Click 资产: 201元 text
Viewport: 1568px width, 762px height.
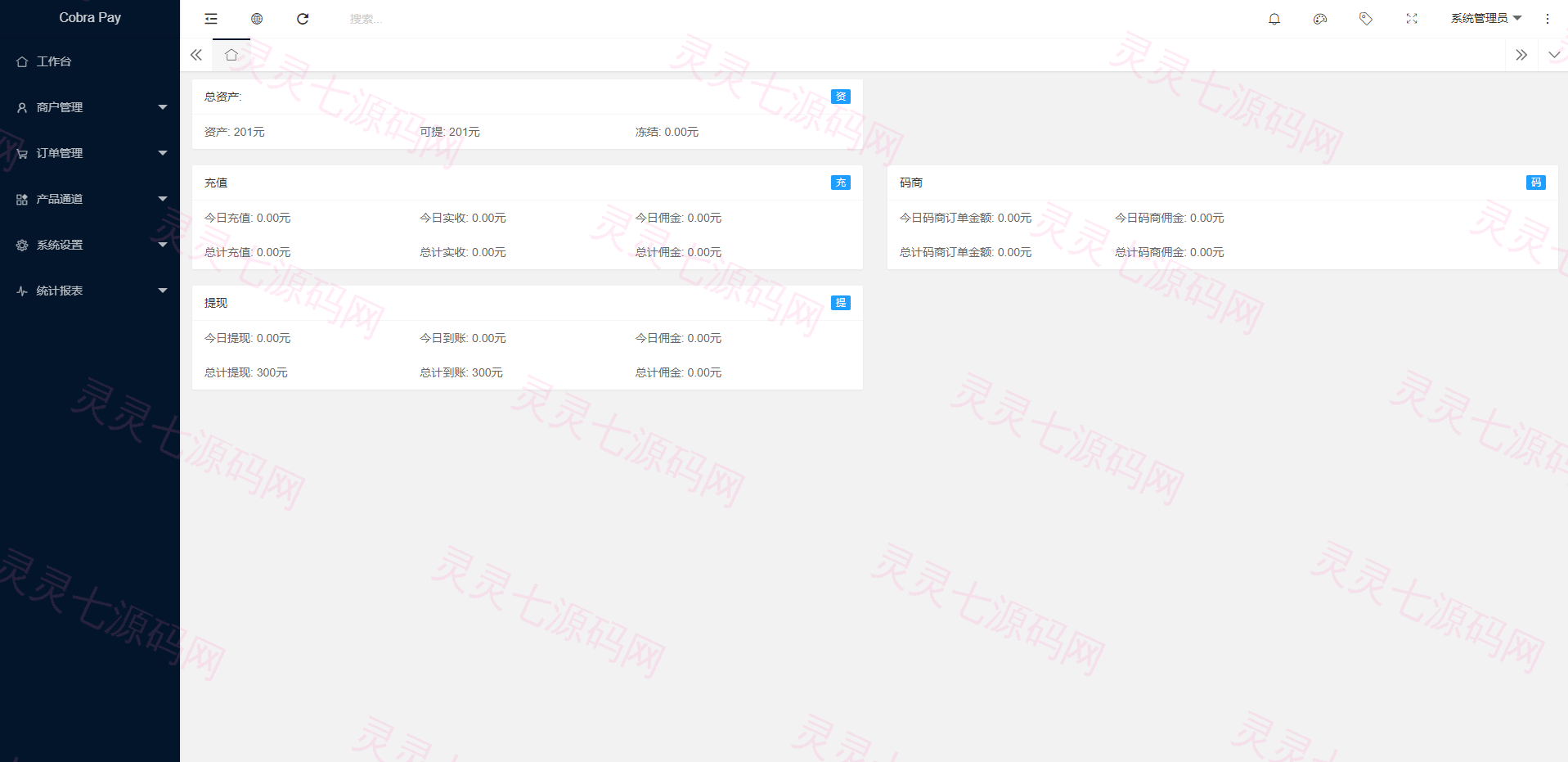pos(235,132)
